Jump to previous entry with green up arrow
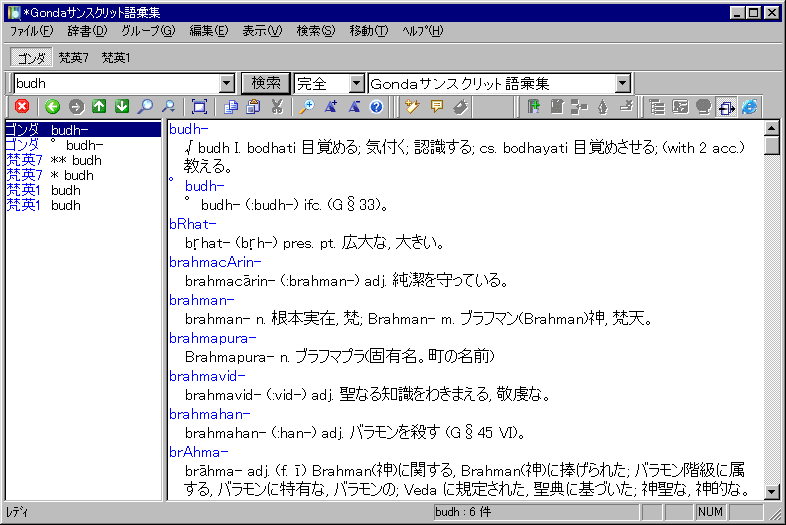 [x=99, y=106]
